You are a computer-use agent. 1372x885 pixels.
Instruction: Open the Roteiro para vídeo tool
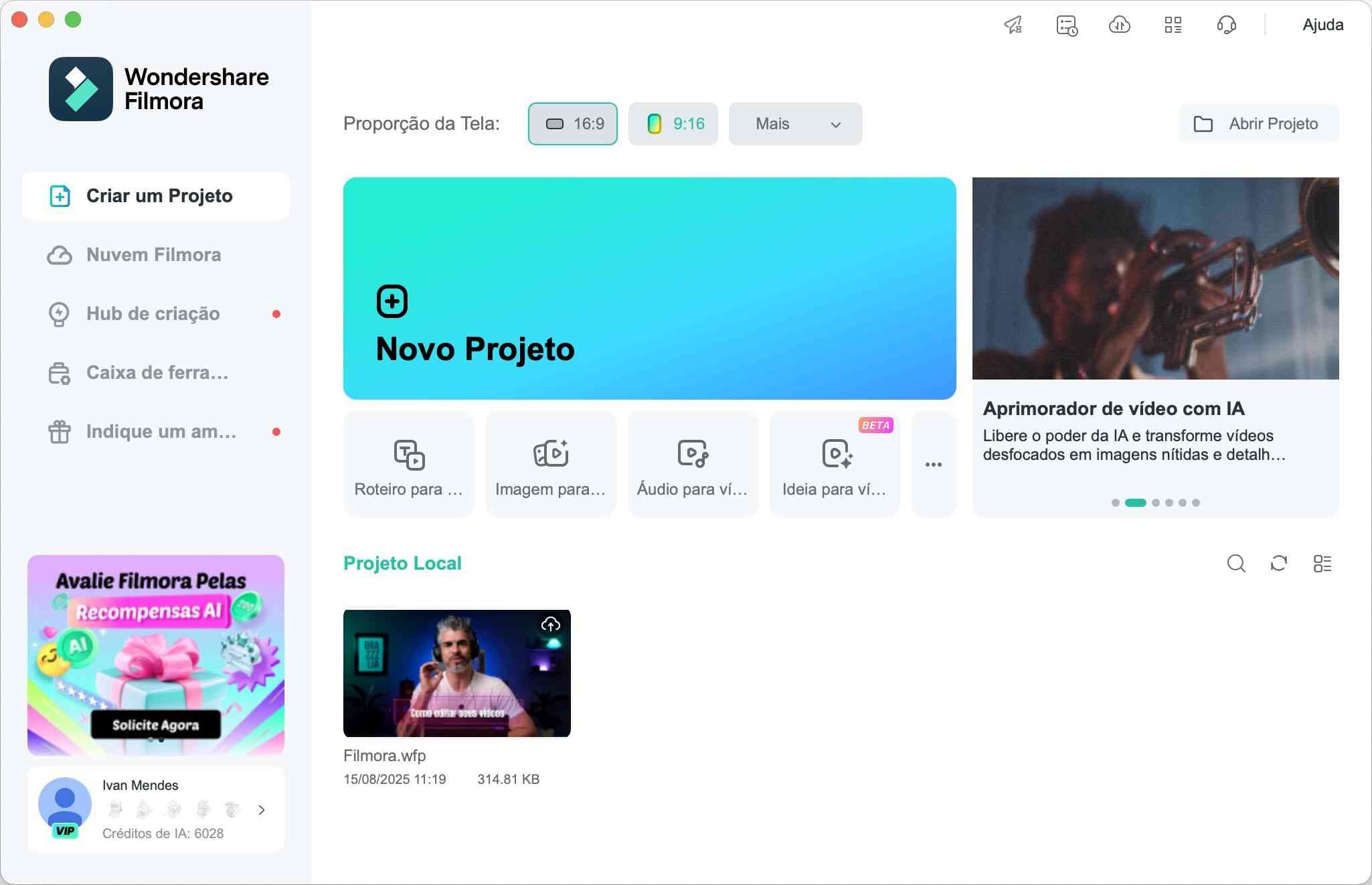click(408, 463)
